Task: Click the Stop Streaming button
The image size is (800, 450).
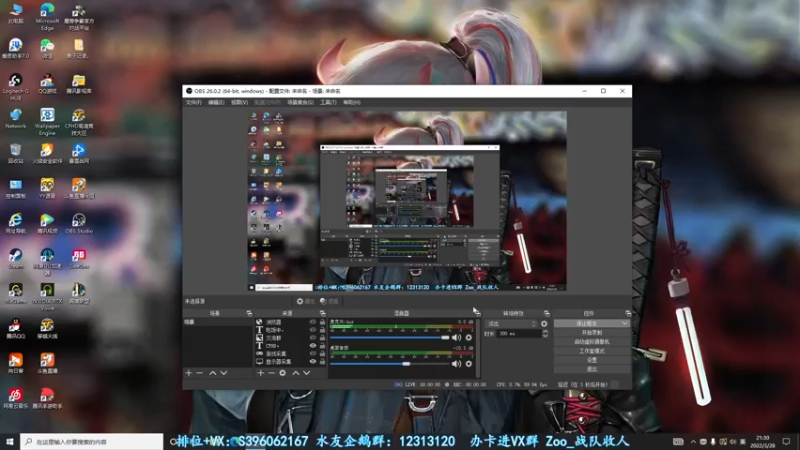Action: point(587,323)
